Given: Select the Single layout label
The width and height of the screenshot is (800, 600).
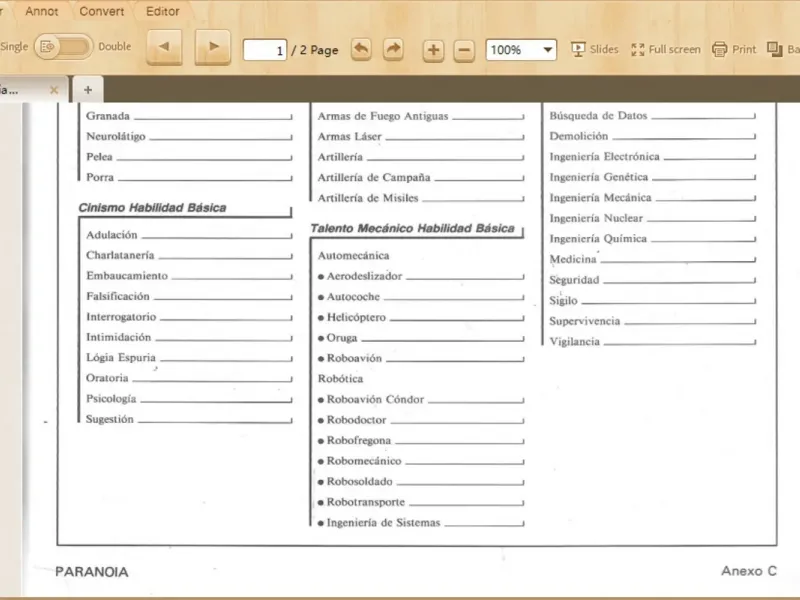Looking at the screenshot, I should 14,46.
